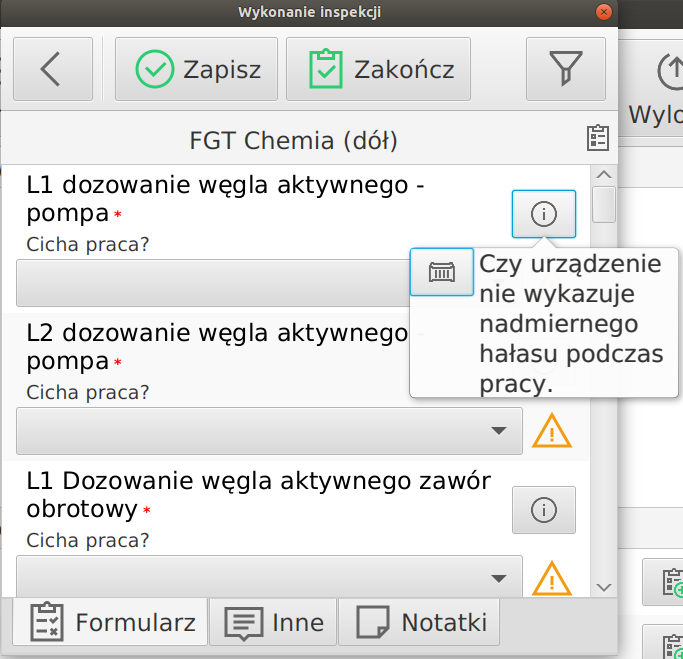
Task: Open the Notatki tab
Action: [x=419, y=622]
